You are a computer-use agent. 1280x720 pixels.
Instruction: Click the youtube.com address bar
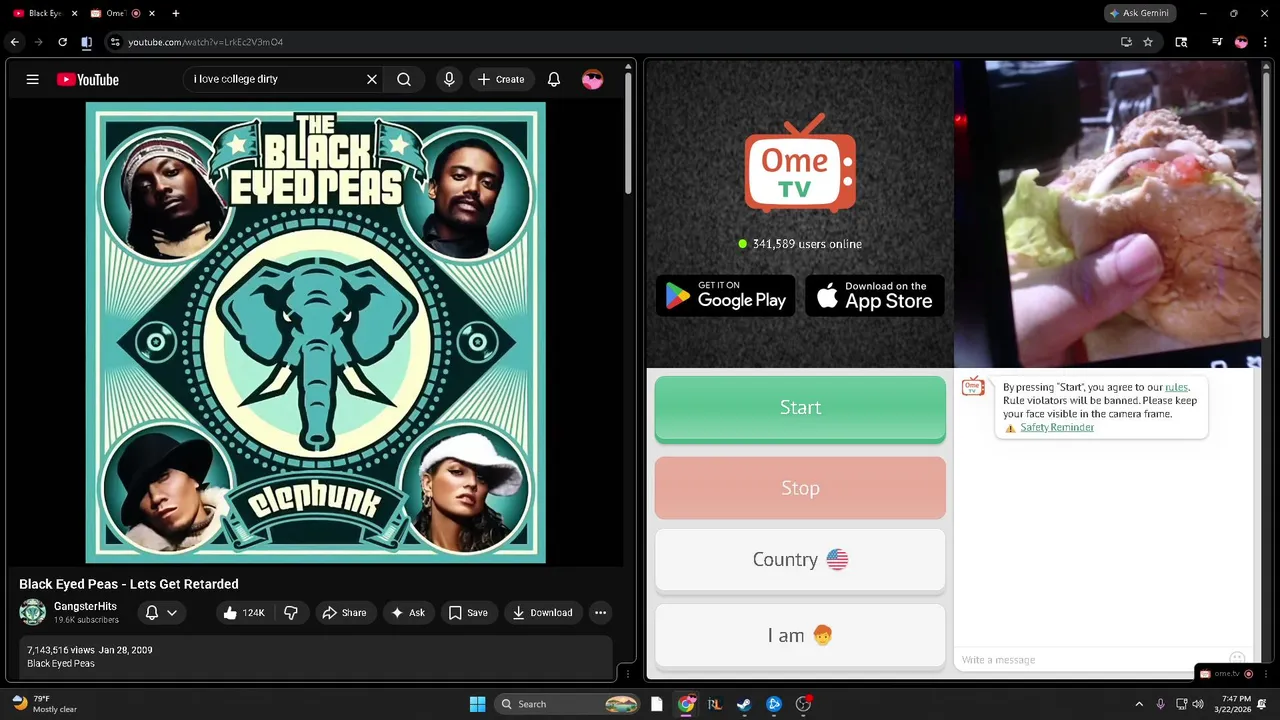[206, 42]
